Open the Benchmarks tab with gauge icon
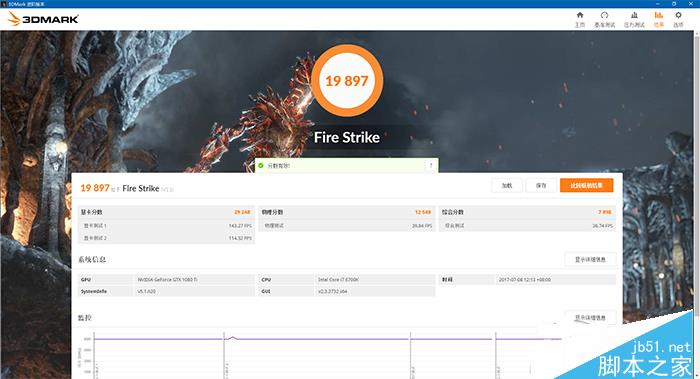700x379 pixels. [x=604, y=19]
